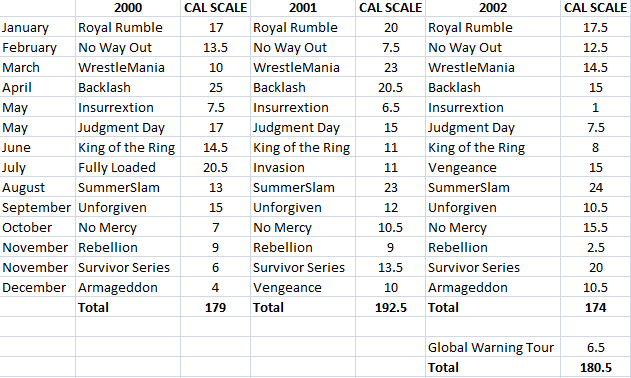Select the 2000 total value 179
Screen dimensions: 631x378
pyautogui.click(x=215, y=308)
